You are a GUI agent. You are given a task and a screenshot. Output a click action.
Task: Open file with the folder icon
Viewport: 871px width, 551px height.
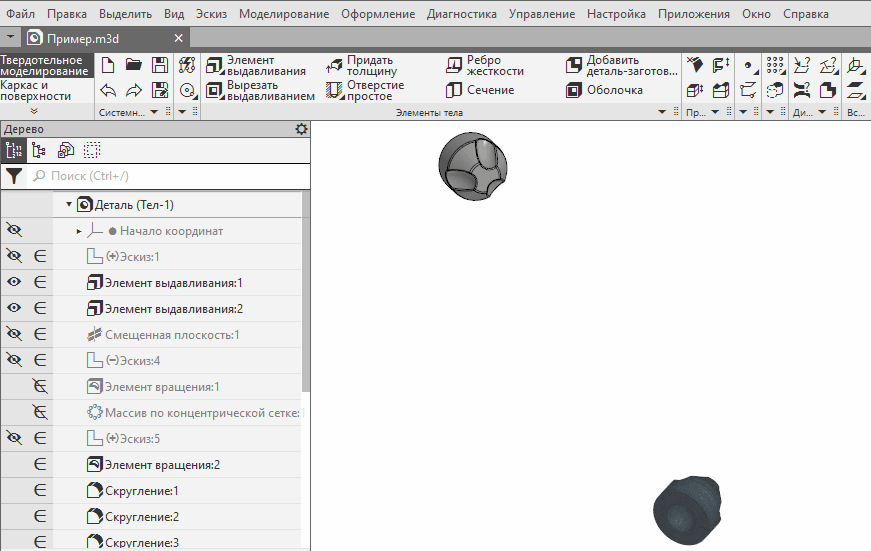pos(134,66)
